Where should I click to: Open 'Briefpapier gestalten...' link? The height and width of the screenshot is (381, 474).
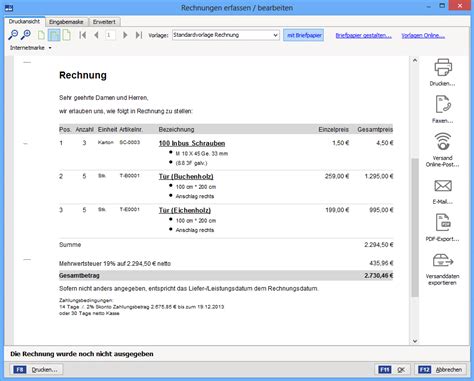[363, 35]
